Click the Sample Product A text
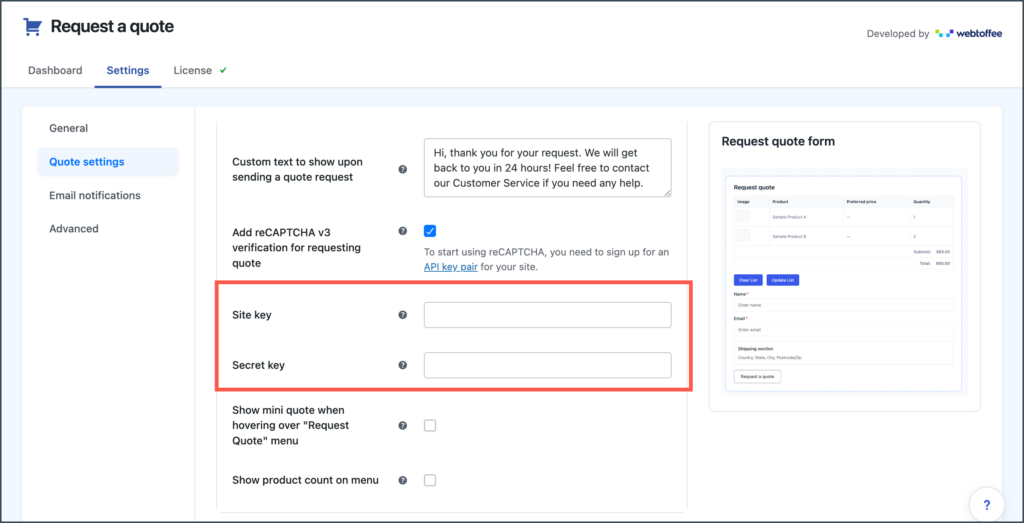Screen dimensions: 1024x523 click(x=789, y=217)
